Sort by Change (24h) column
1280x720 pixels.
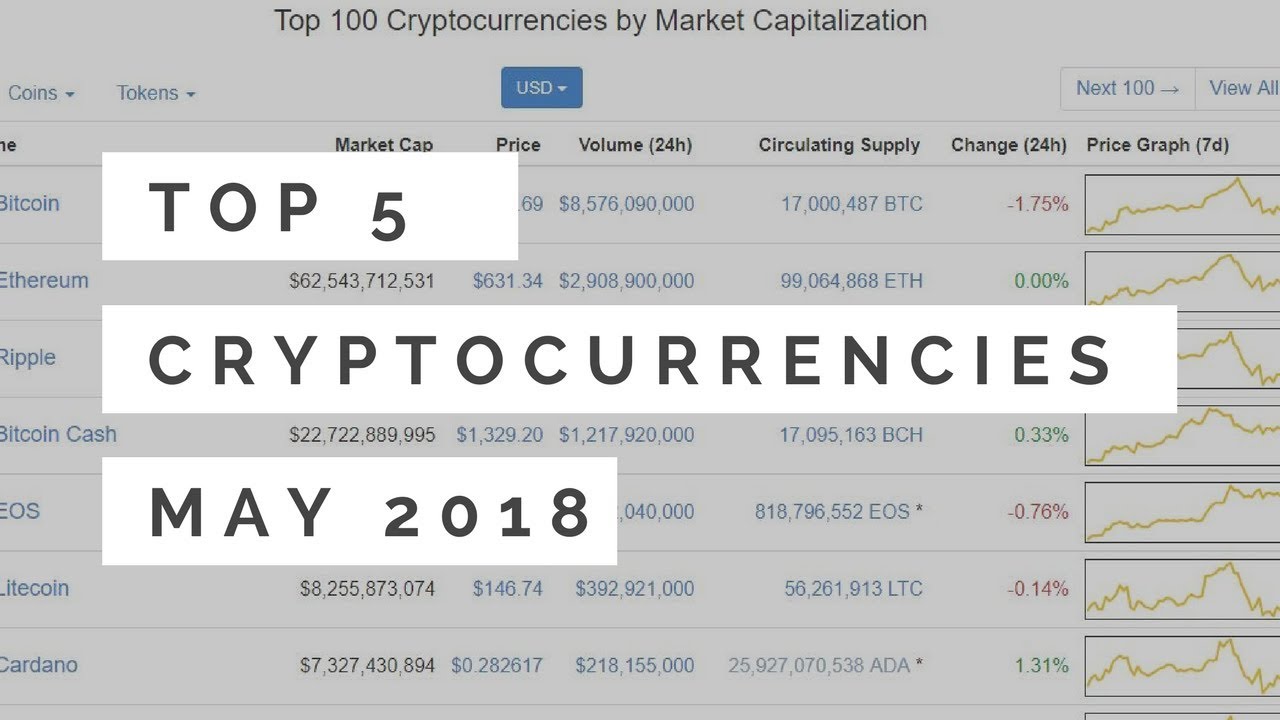click(1009, 145)
